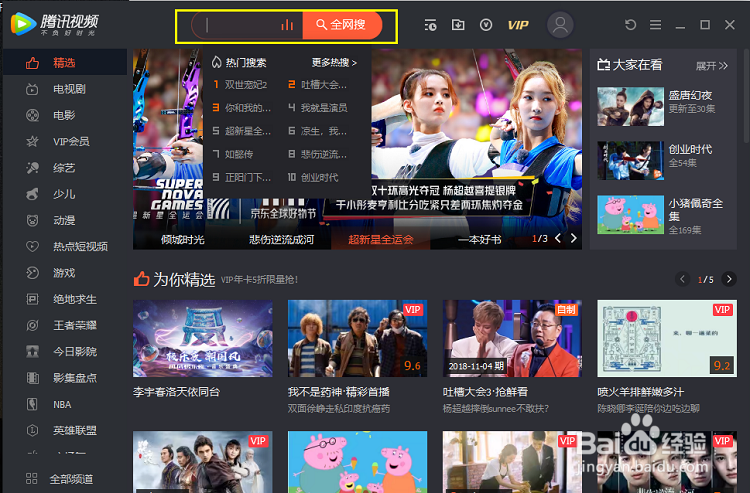This screenshot has height=493, width=750.
Task: Click the voice search bars icon in search box
Action: [287, 25]
